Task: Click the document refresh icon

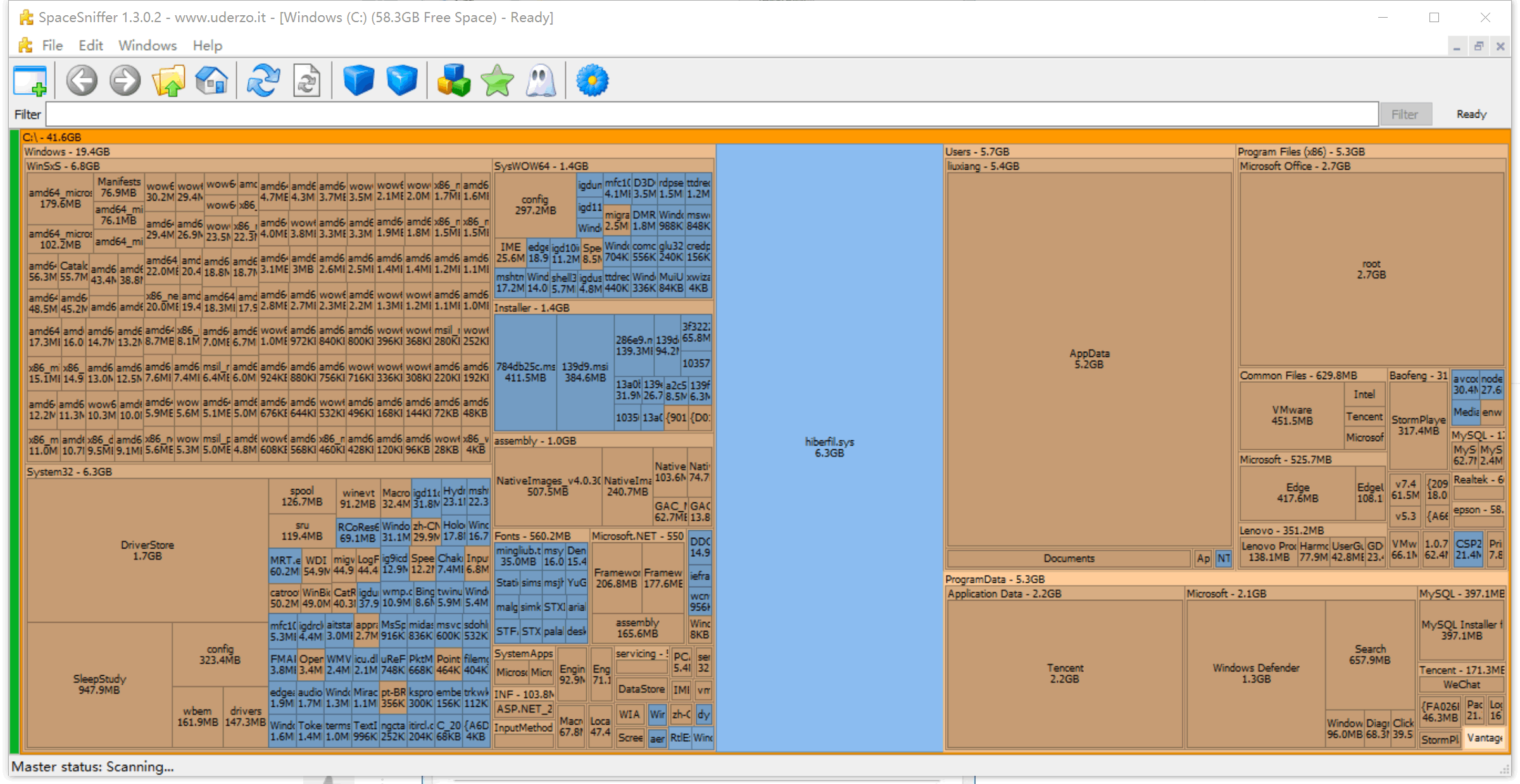Action: click(307, 81)
